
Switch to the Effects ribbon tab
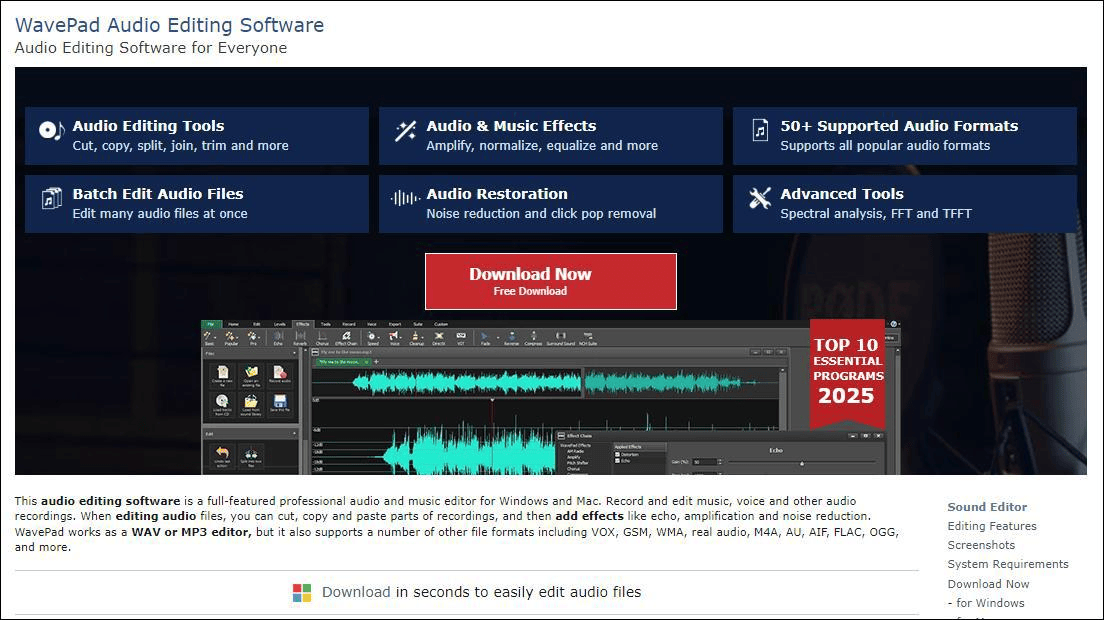(x=302, y=324)
